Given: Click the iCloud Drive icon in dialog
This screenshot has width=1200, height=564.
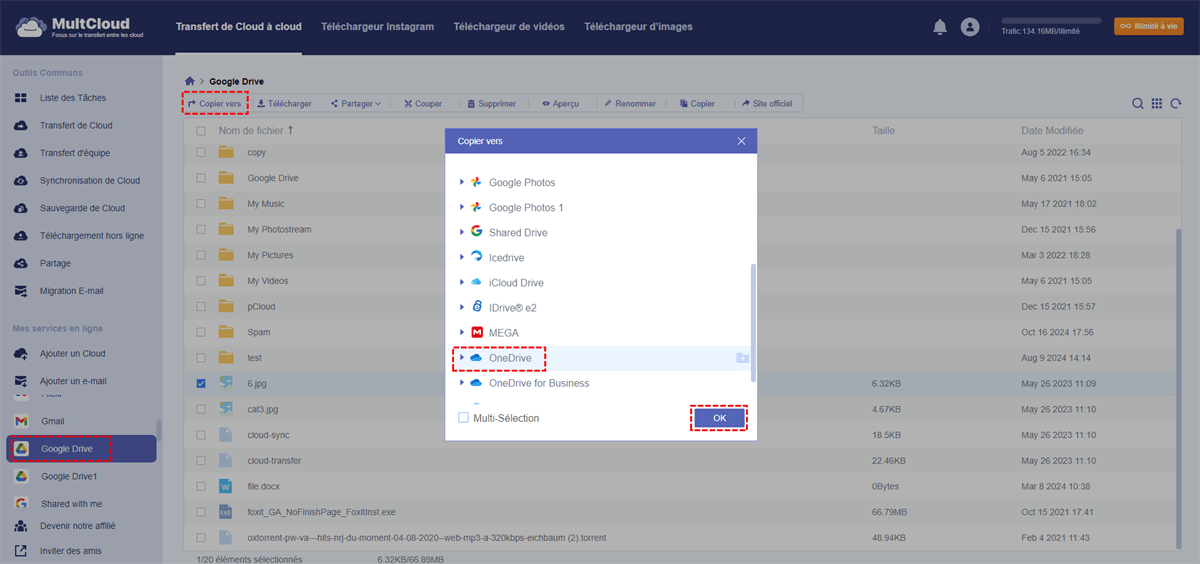Looking at the screenshot, I should [477, 283].
